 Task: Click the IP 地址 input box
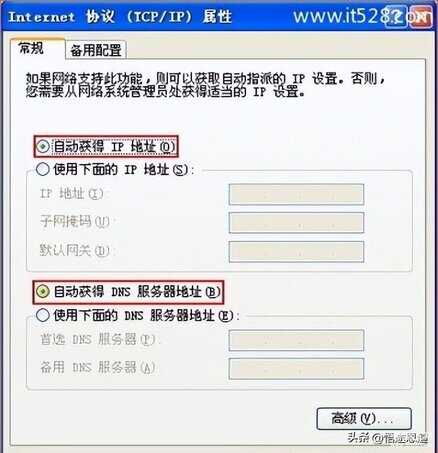point(296,194)
